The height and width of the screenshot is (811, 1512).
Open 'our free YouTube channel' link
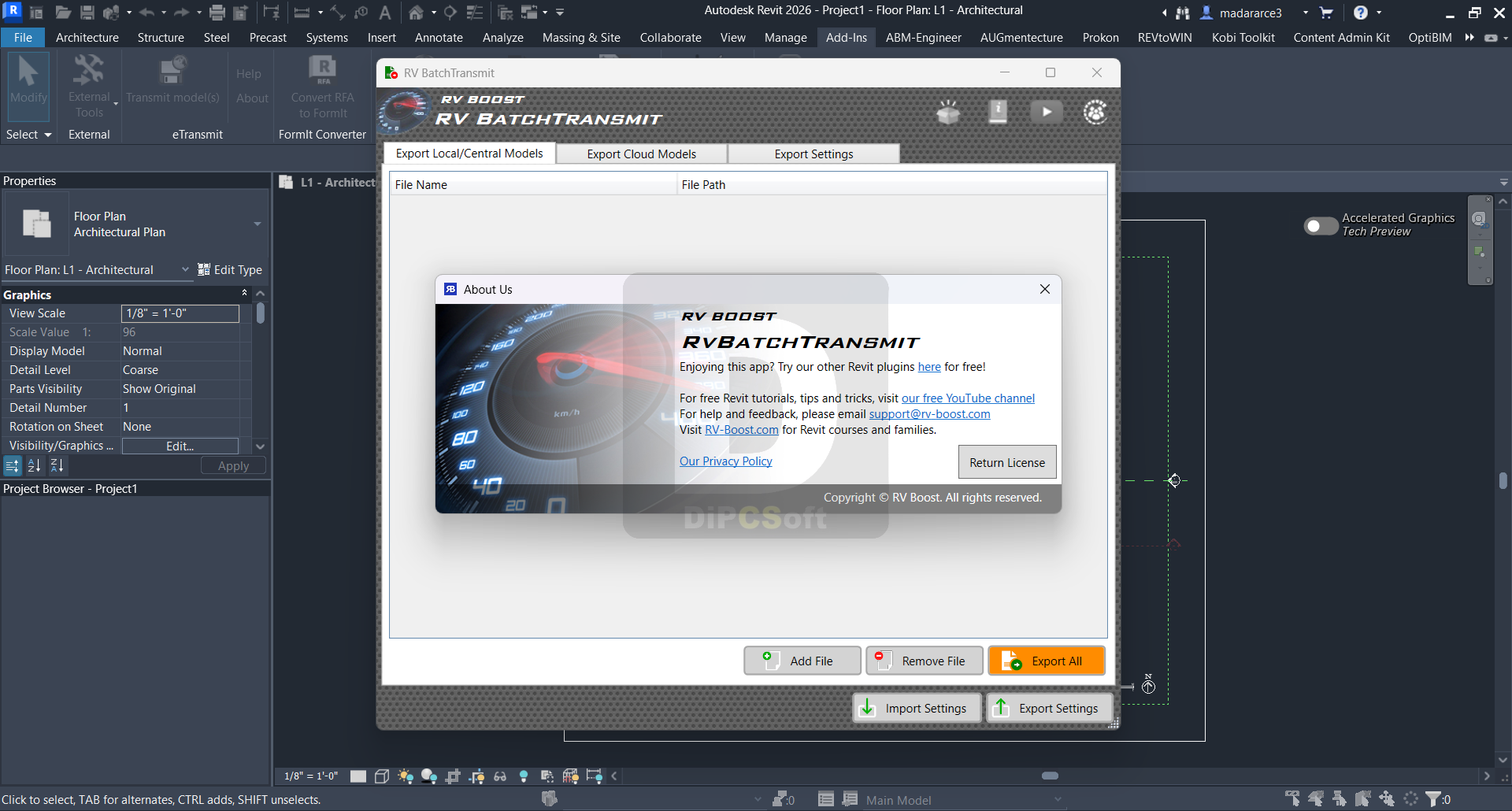click(968, 398)
